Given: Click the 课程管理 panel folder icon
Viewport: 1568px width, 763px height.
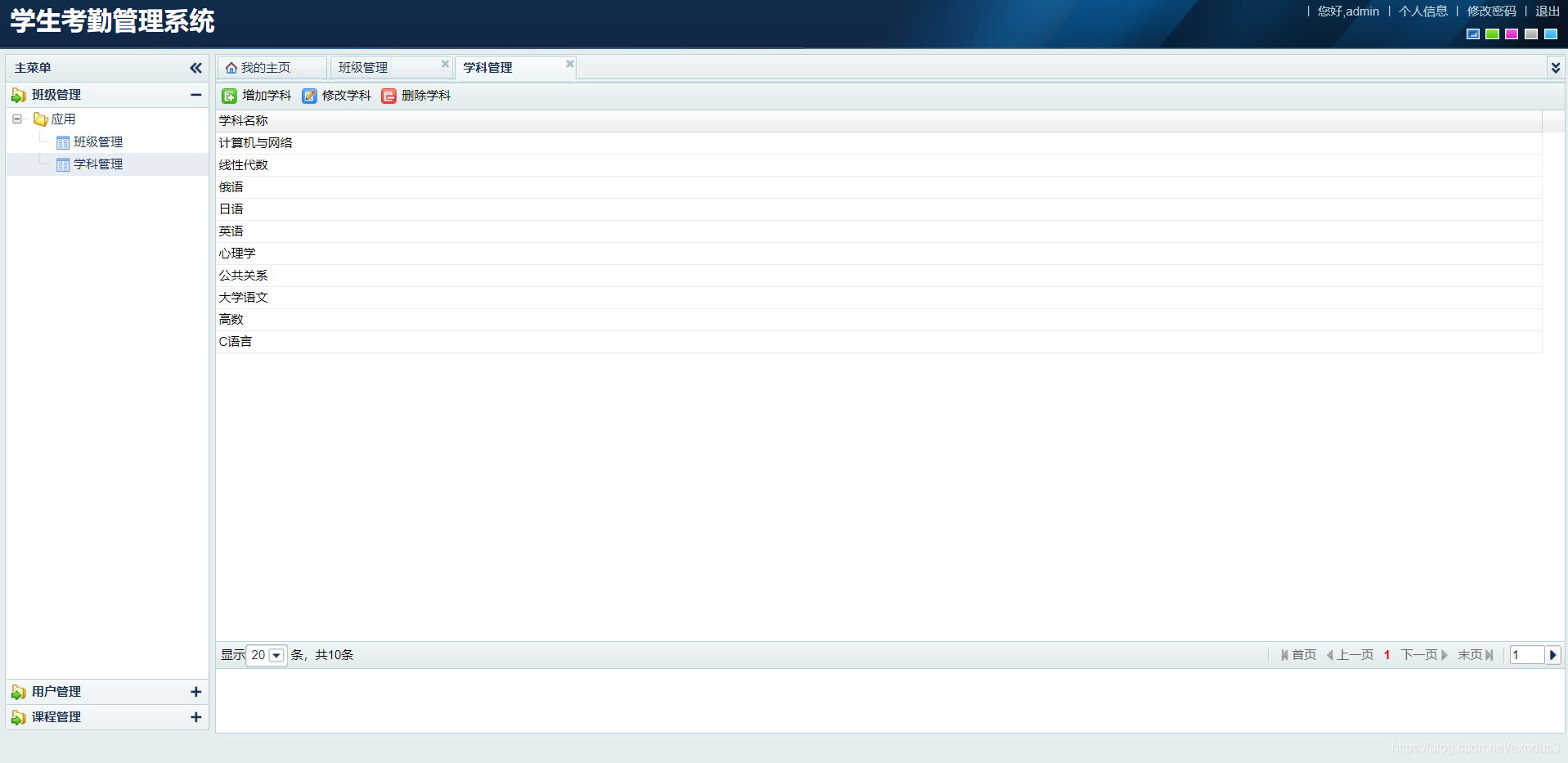Looking at the screenshot, I should pos(18,718).
